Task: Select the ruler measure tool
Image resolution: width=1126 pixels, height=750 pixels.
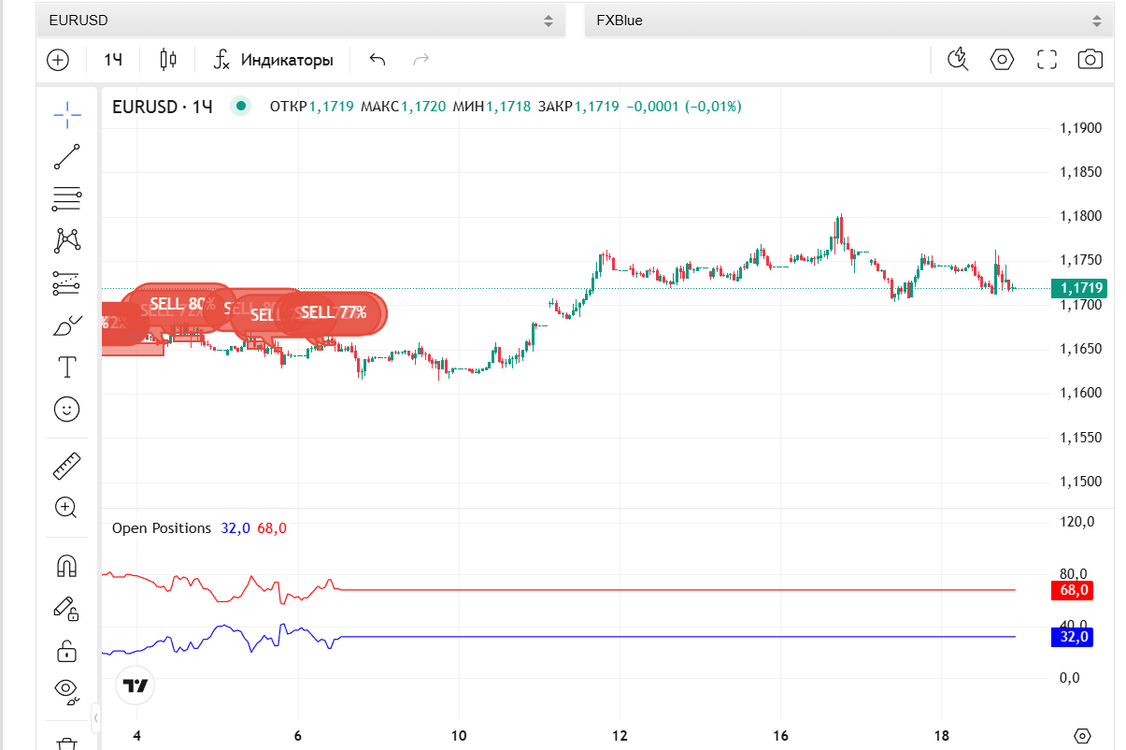Action: click(x=67, y=466)
